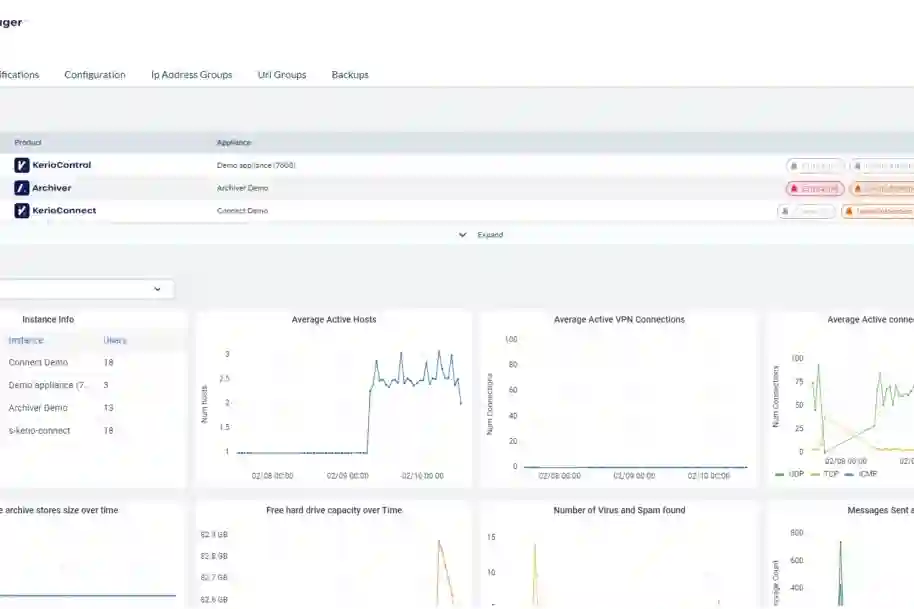Click the orange warning badge in KerioConnect row

point(878,212)
